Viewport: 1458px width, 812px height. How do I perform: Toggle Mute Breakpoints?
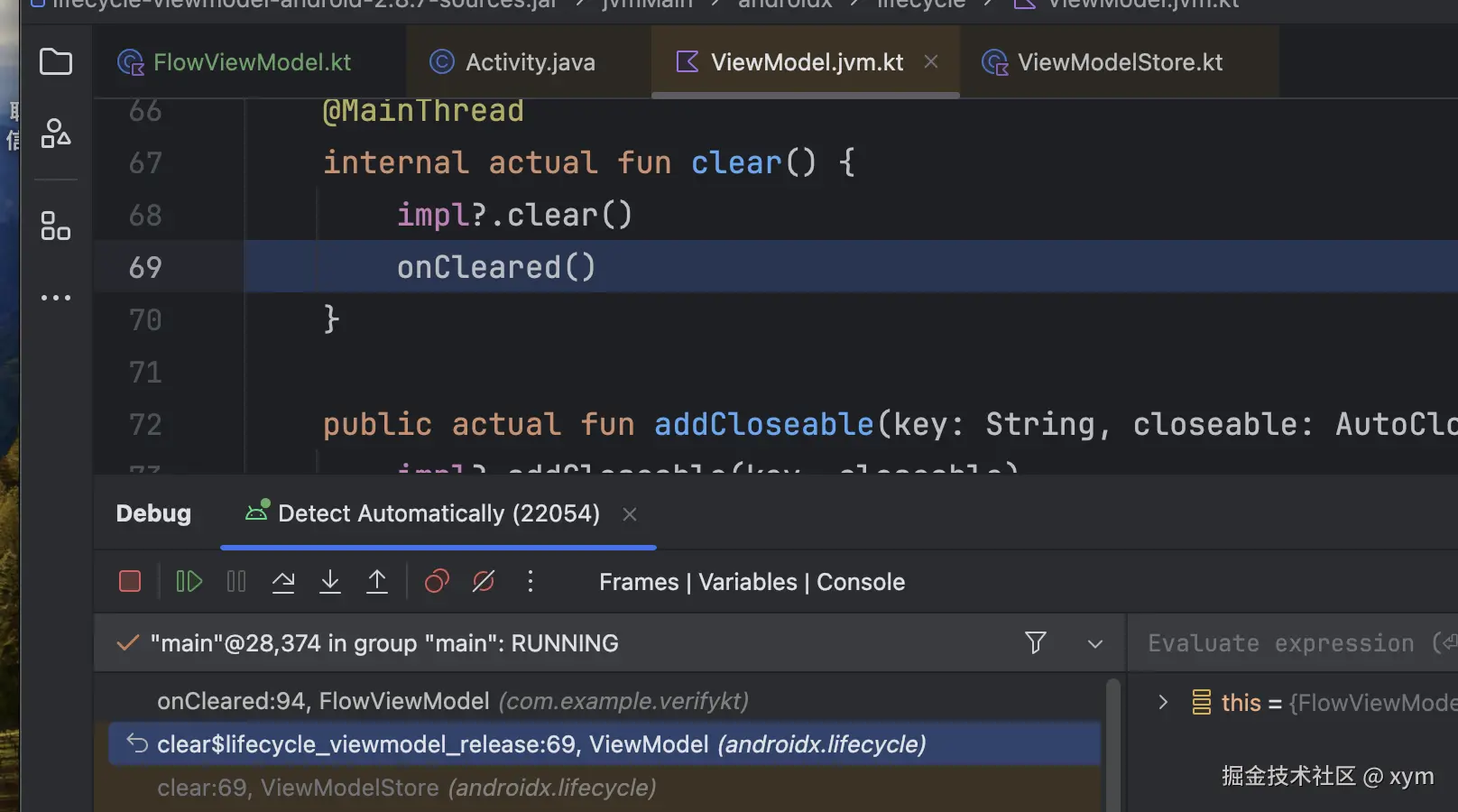tap(484, 582)
